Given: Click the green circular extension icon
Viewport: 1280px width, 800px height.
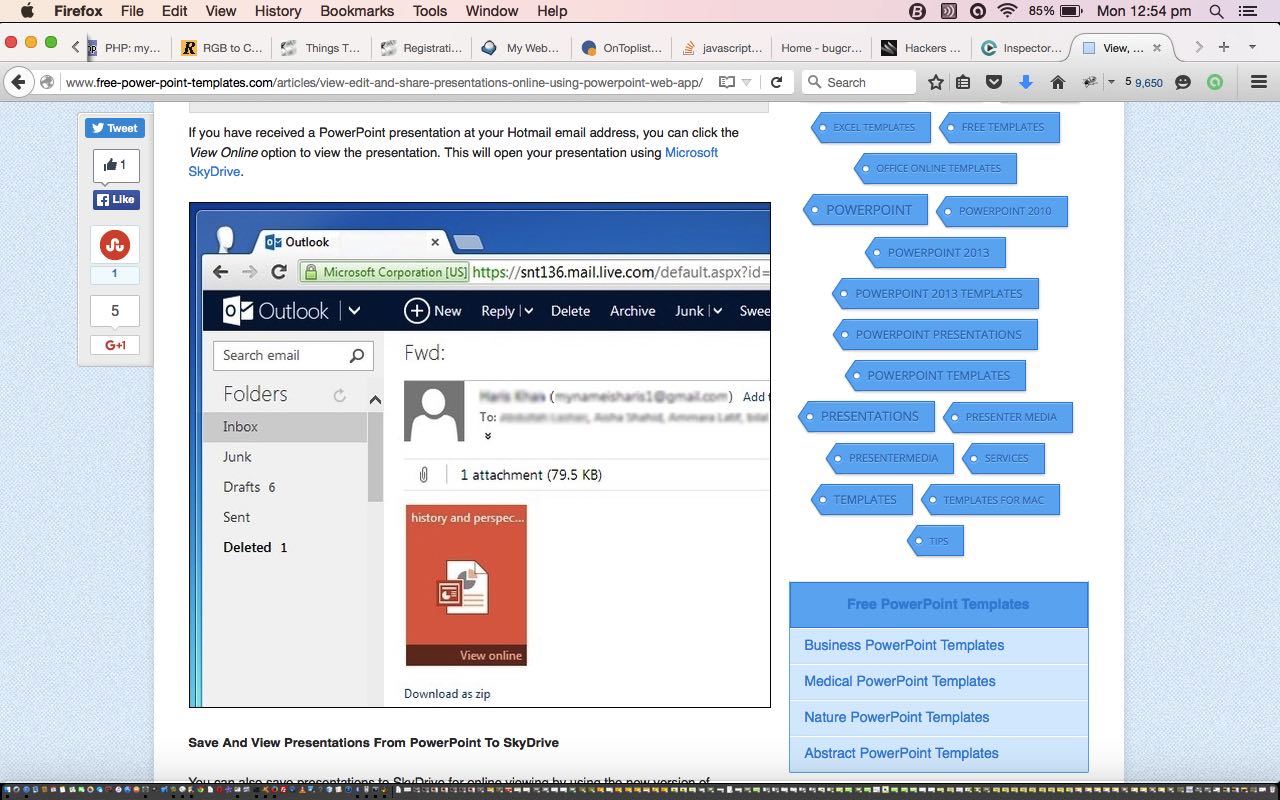Looking at the screenshot, I should click(x=1215, y=82).
